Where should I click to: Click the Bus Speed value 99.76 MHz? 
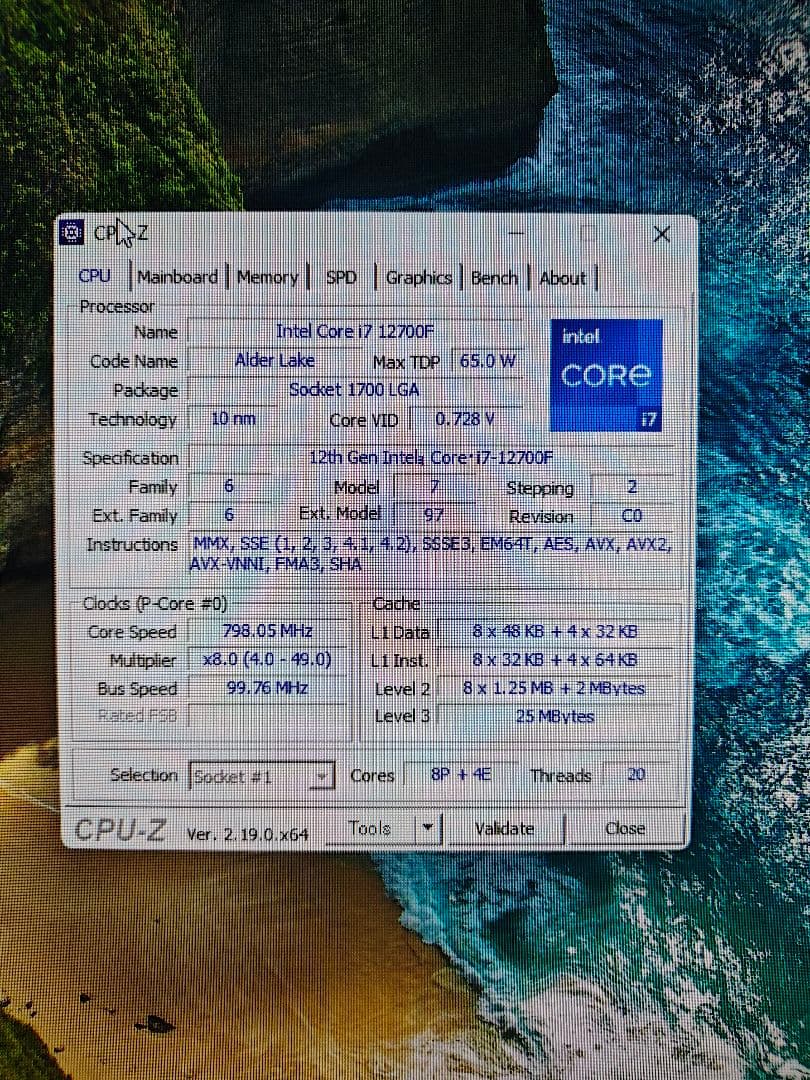tap(268, 687)
